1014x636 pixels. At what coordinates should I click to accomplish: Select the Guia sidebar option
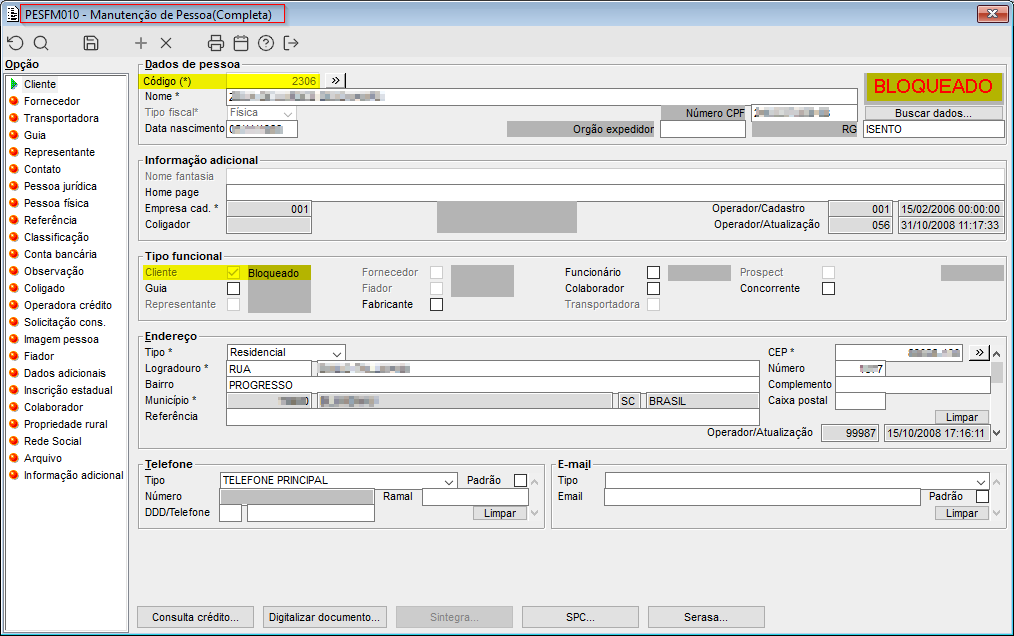pyautogui.click(x=35, y=135)
